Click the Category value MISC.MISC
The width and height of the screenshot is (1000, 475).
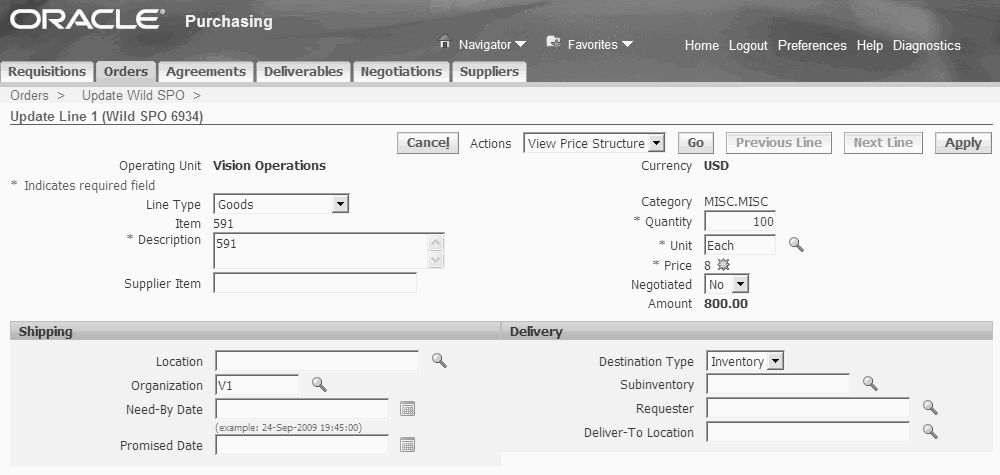(736, 201)
